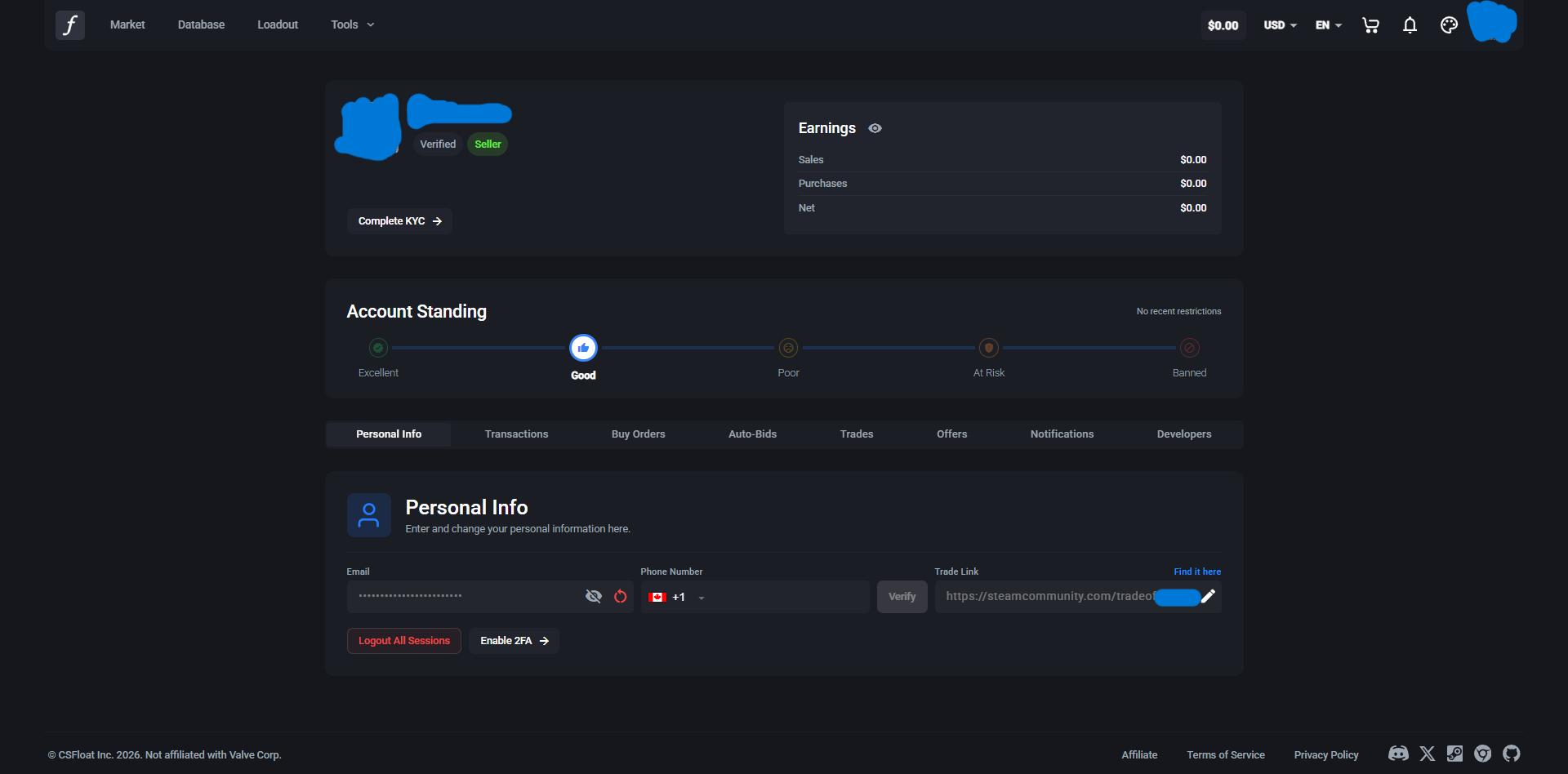This screenshot has height=774, width=1568.
Task: Expand the Tools dropdown menu
Action: point(353,25)
